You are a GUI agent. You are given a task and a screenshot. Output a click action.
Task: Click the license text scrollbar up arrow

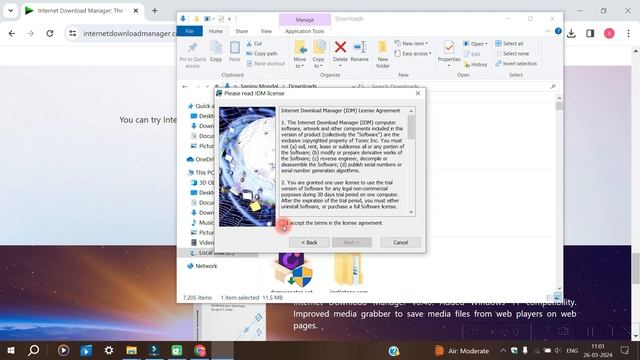pyautogui.click(x=411, y=111)
